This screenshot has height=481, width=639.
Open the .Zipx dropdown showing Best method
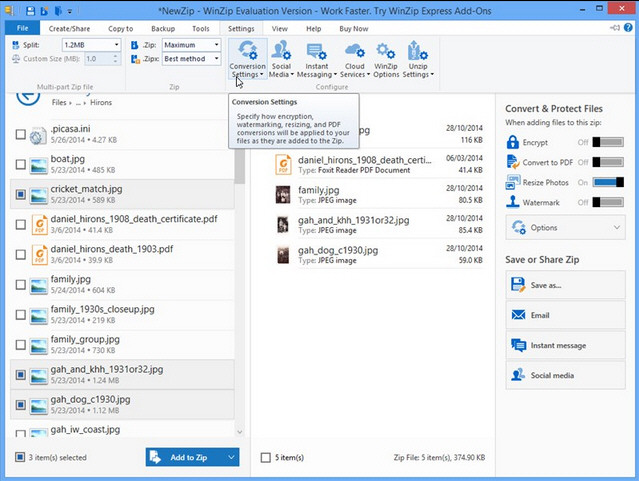pos(191,59)
